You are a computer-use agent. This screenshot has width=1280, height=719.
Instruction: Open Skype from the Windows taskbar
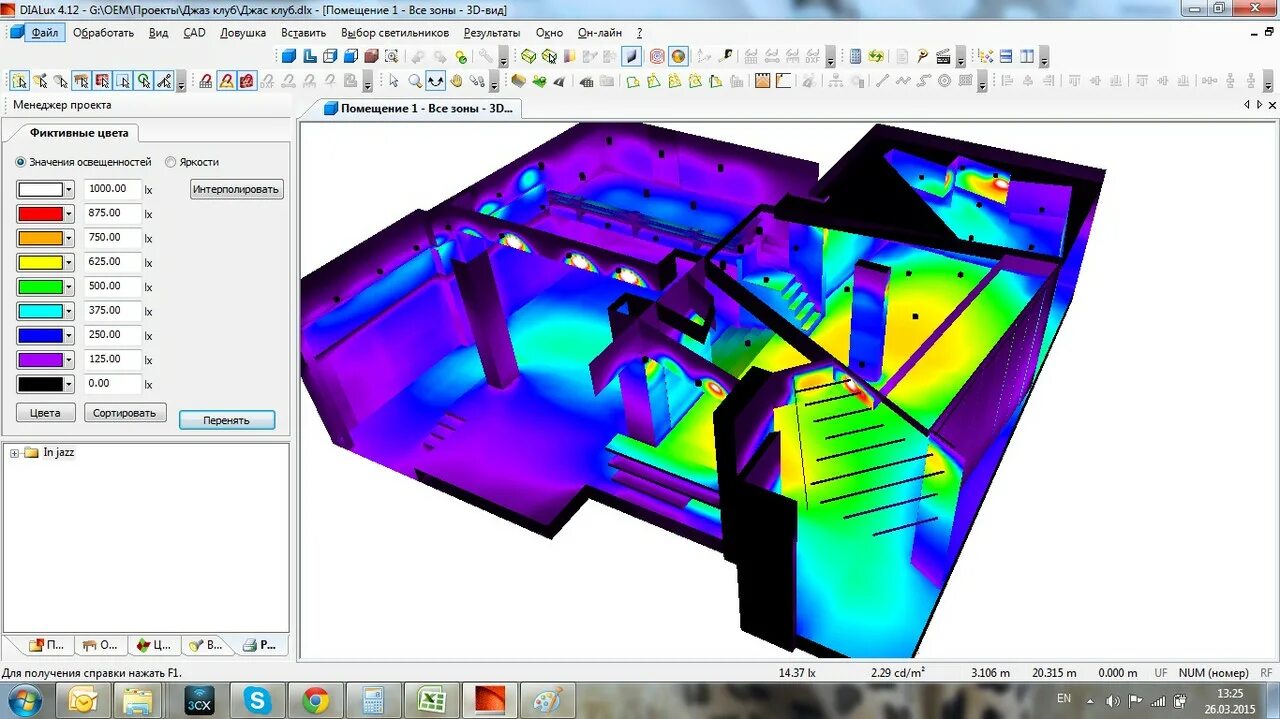(257, 701)
